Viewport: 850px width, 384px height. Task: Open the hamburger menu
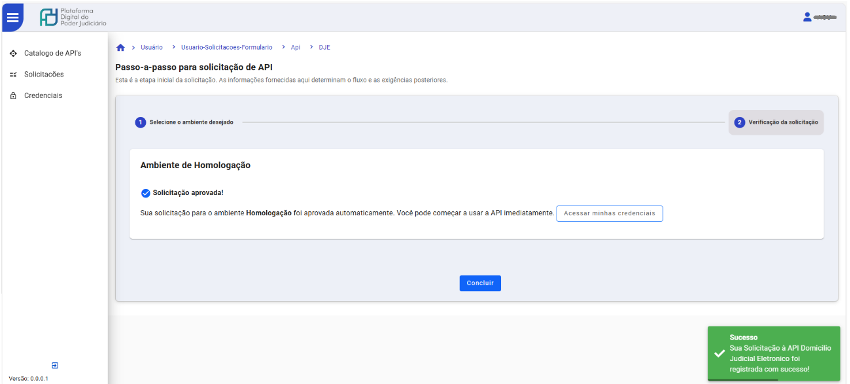[x=12, y=17]
